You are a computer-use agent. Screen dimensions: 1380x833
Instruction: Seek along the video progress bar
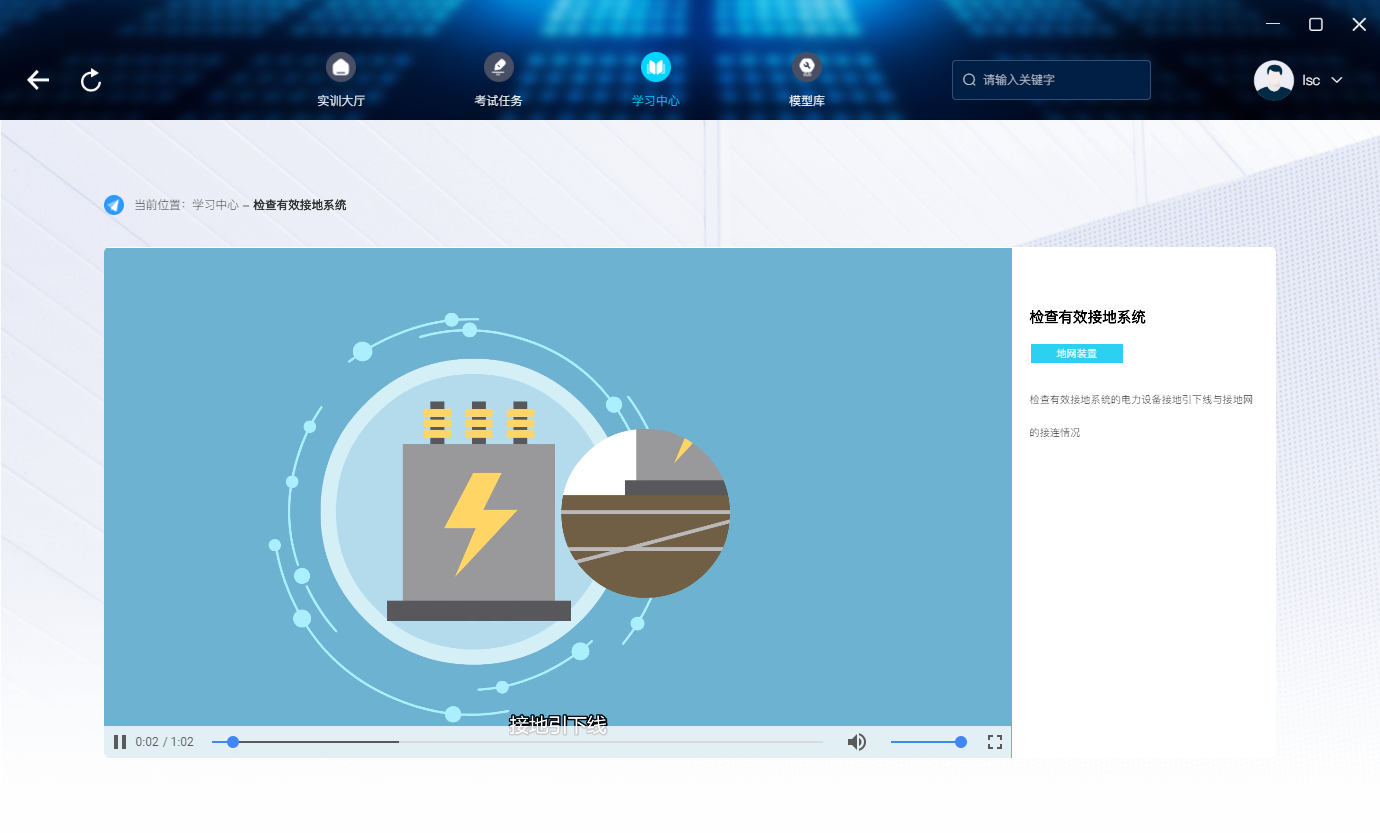point(517,742)
